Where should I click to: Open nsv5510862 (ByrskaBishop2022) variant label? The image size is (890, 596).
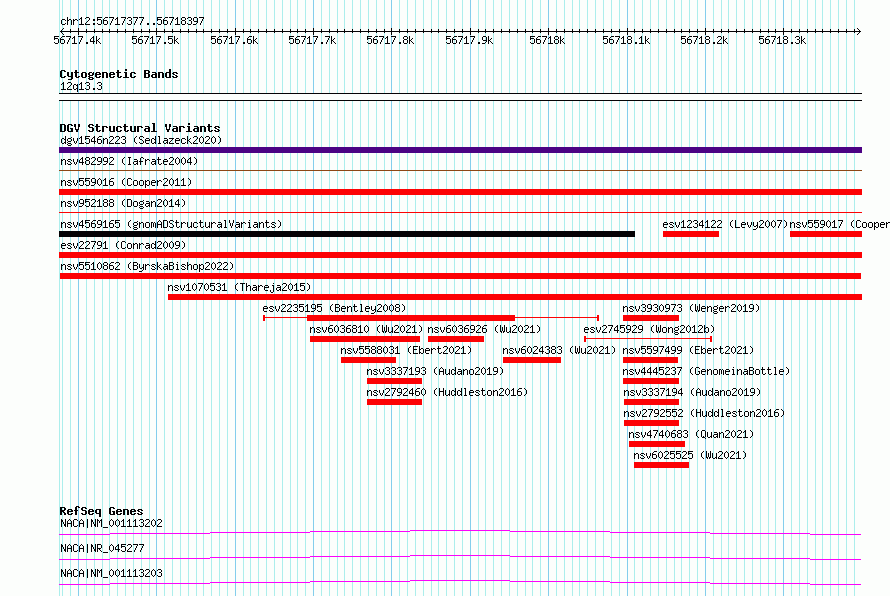(x=147, y=266)
